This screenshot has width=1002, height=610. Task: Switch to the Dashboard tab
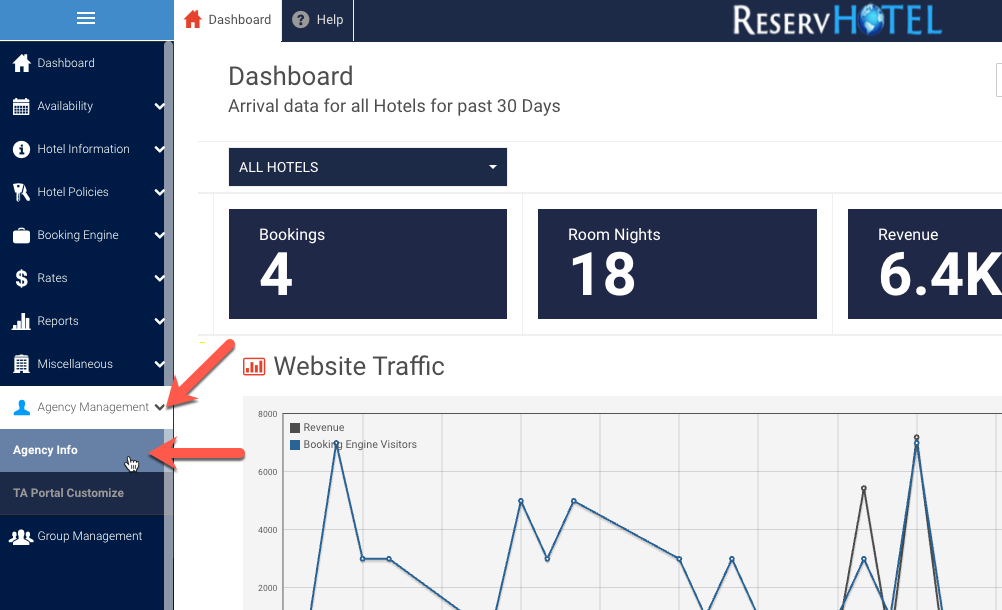227,20
